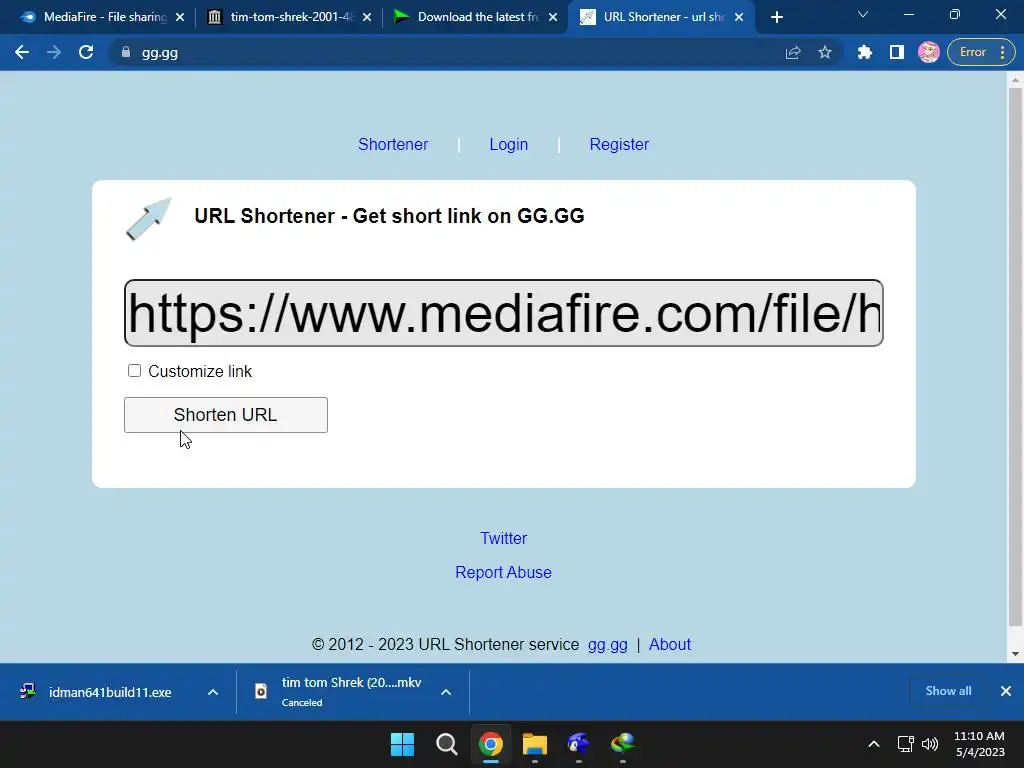Viewport: 1024px width, 768px height.
Task: Open File Explorer from the taskbar
Action: (x=535, y=744)
